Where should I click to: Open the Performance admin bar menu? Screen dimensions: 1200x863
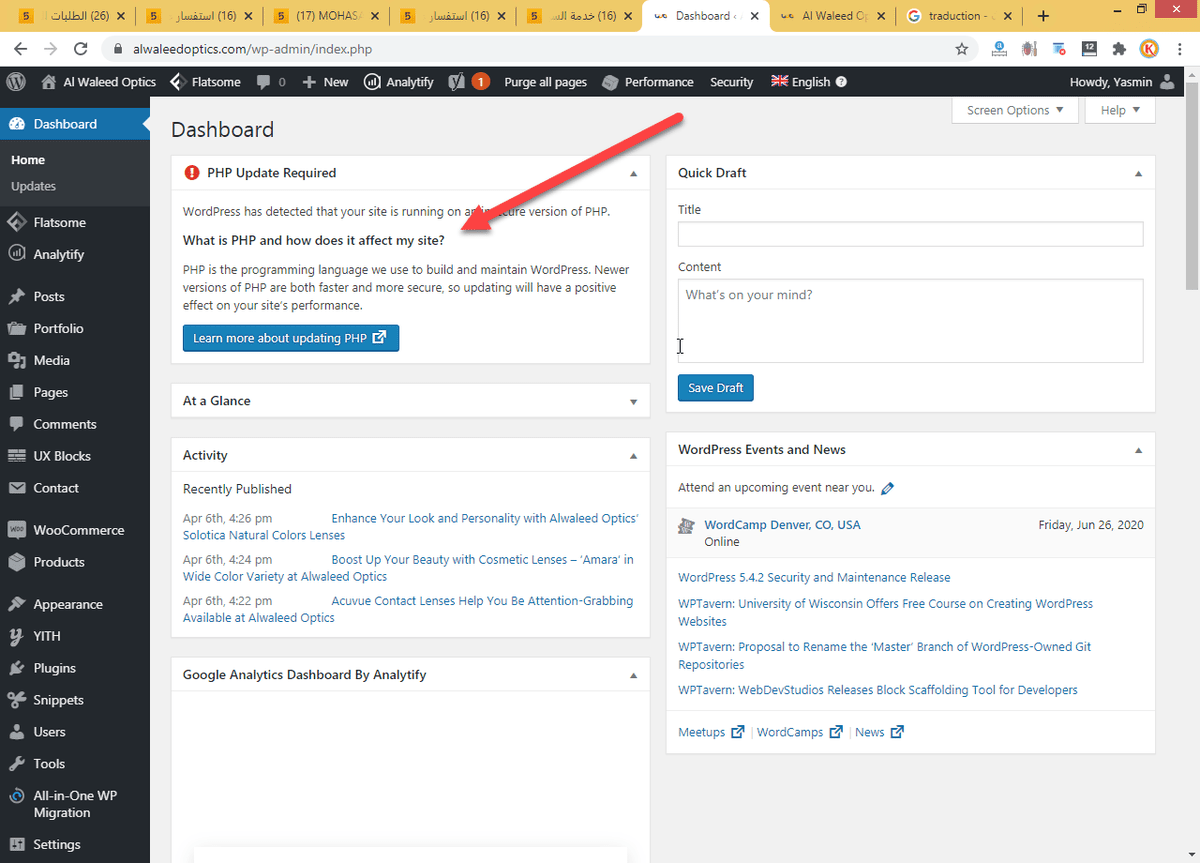point(648,82)
